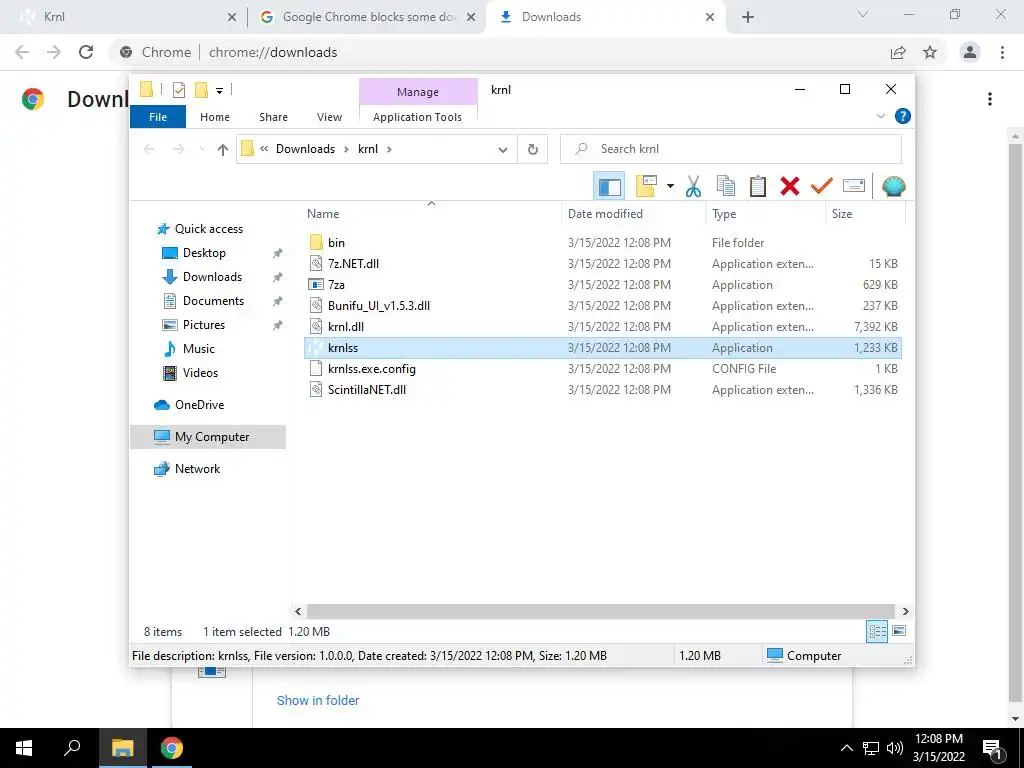Click Show in folder link in Chrome
Screen dimensions: 1024x768
click(318, 701)
